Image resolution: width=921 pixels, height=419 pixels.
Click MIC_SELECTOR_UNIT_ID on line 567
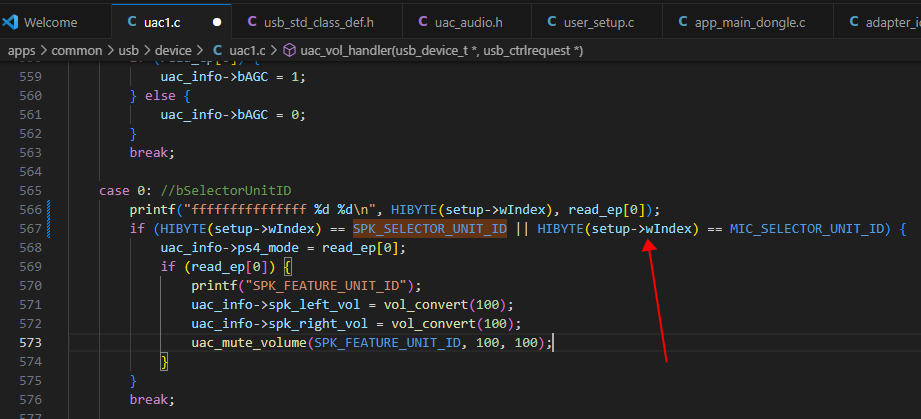(806, 229)
